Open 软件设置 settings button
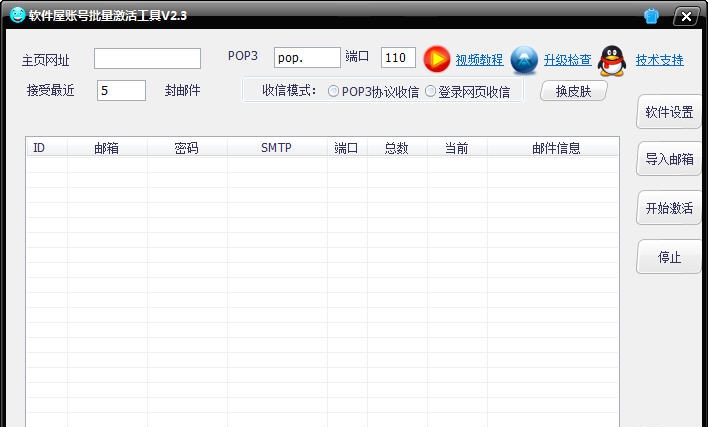The width and height of the screenshot is (708, 427). (x=669, y=112)
